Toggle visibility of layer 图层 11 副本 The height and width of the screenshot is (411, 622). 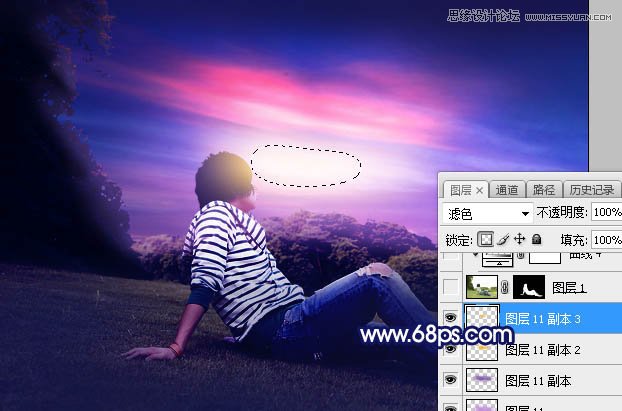pos(450,380)
